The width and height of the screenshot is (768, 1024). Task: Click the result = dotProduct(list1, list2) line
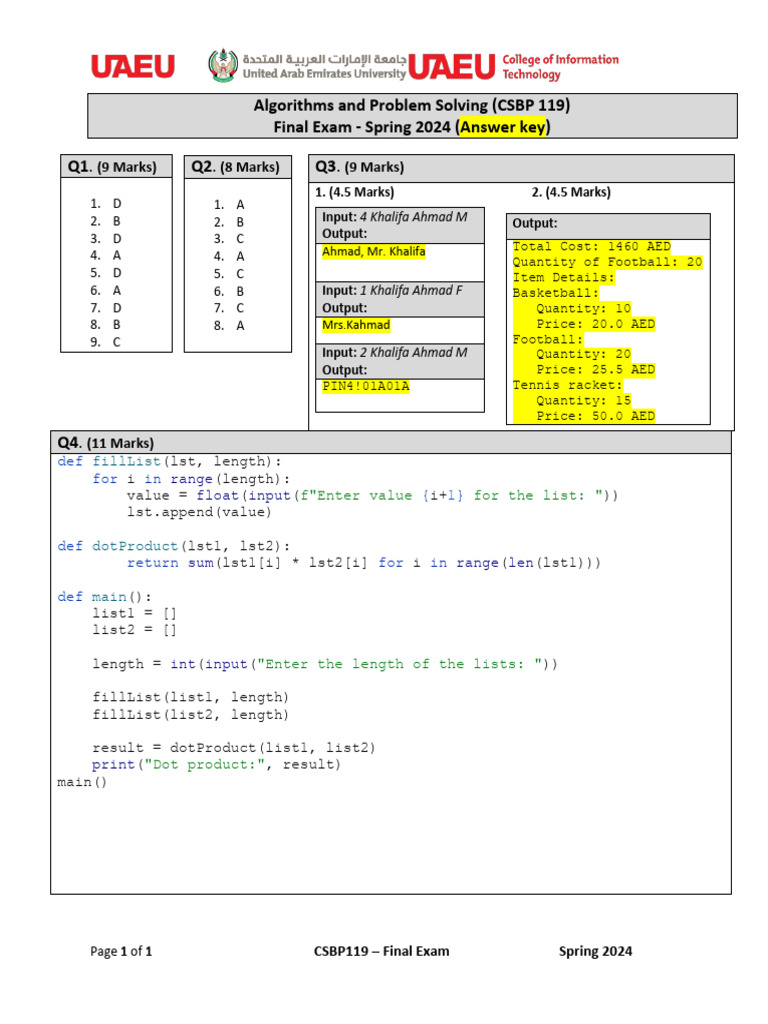[234, 748]
